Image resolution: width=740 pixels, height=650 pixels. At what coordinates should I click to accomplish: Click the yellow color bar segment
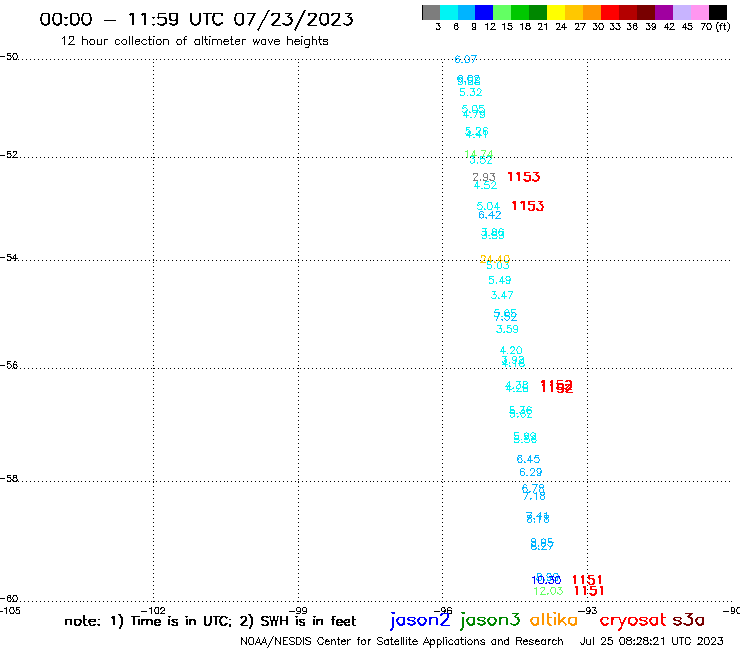(556, 12)
